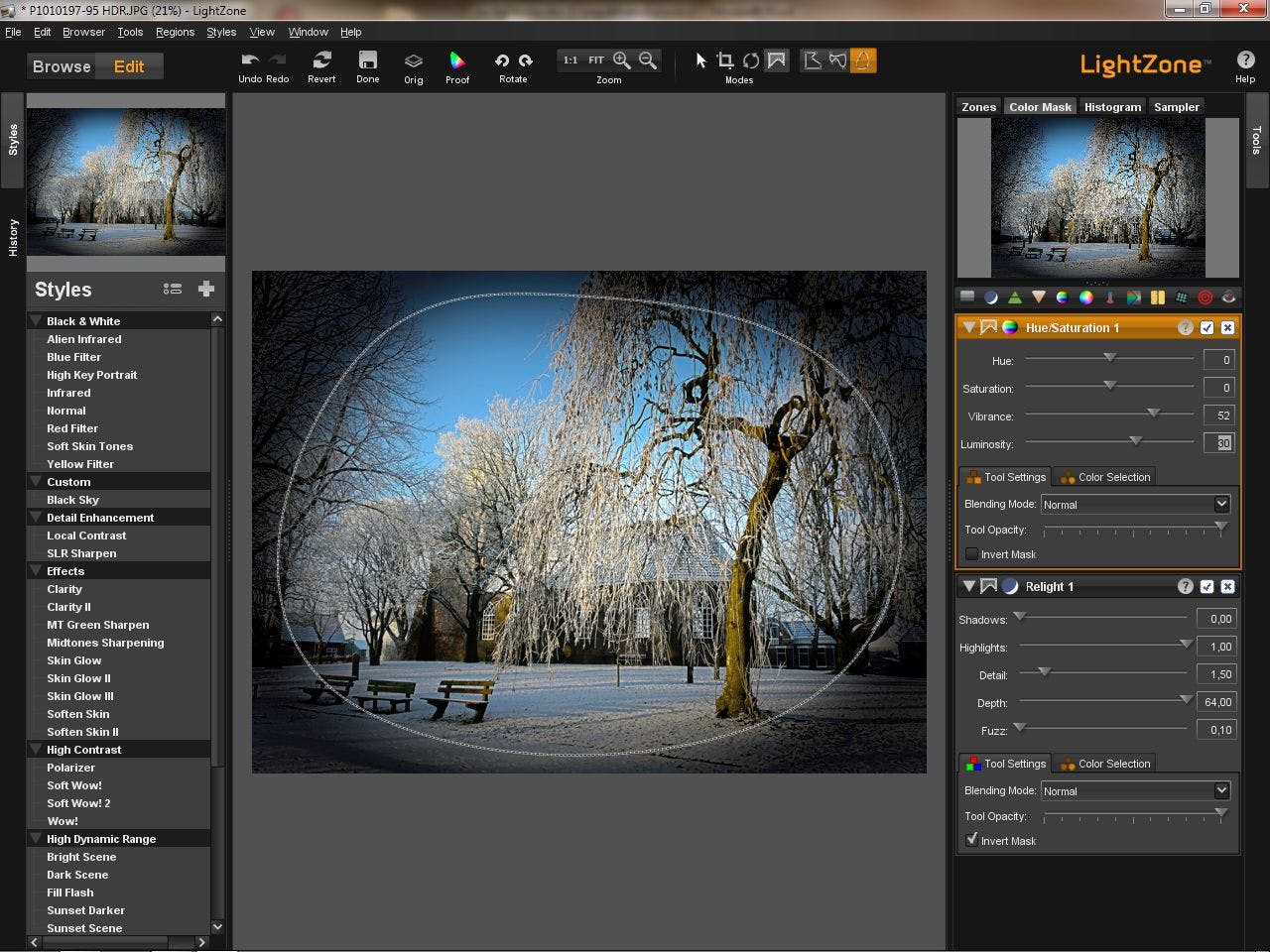The height and width of the screenshot is (952, 1270).
Task: Add a Relight tool from the moon icon
Action: (x=990, y=297)
